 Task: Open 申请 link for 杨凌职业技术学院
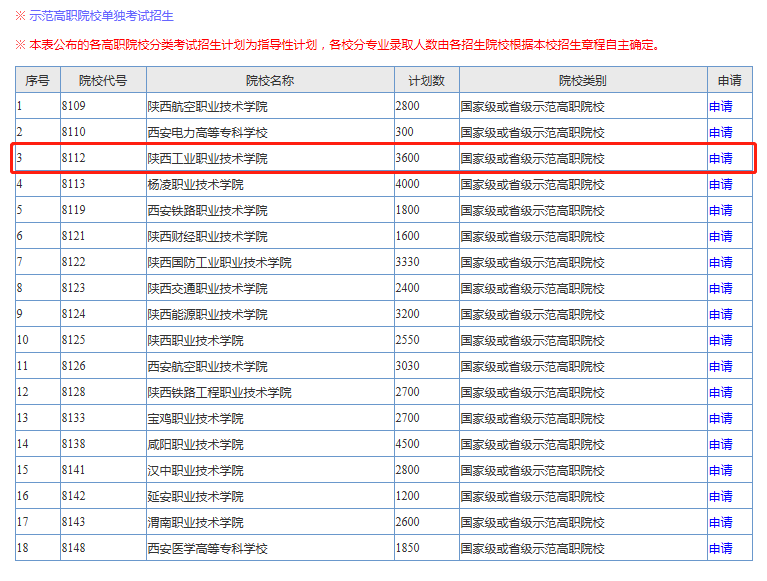click(720, 184)
